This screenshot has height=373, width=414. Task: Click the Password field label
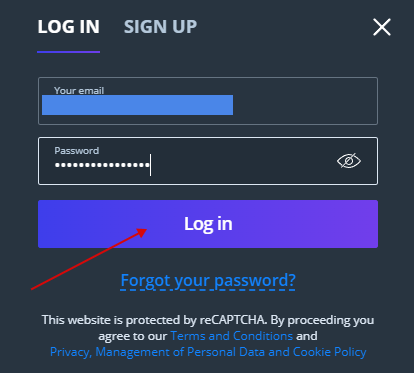77,151
